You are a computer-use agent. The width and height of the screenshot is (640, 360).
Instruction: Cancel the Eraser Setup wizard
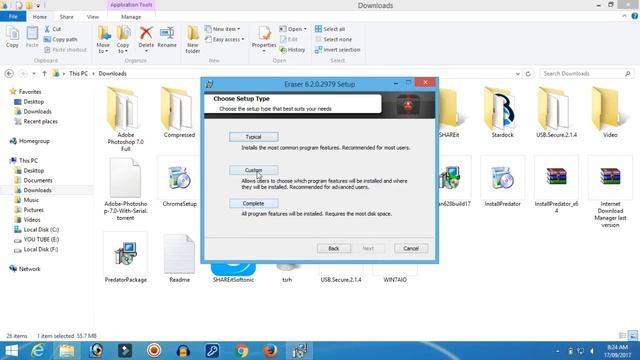[x=411, y=248]
